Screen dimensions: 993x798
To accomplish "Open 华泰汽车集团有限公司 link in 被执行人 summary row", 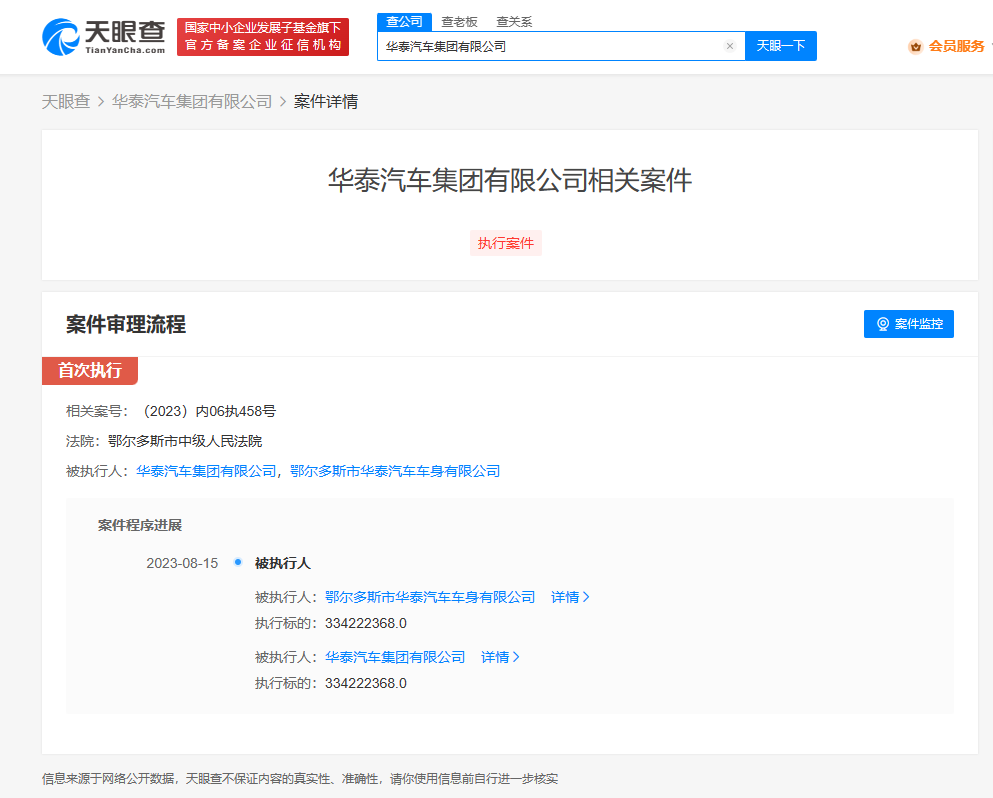I will click(206, 471).
